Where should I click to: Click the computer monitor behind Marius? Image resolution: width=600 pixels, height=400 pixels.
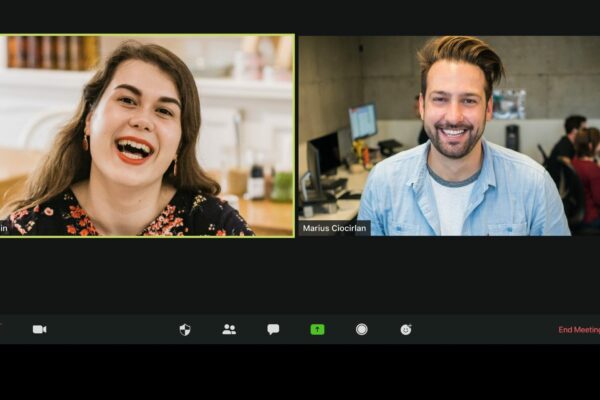coord(362,121)
